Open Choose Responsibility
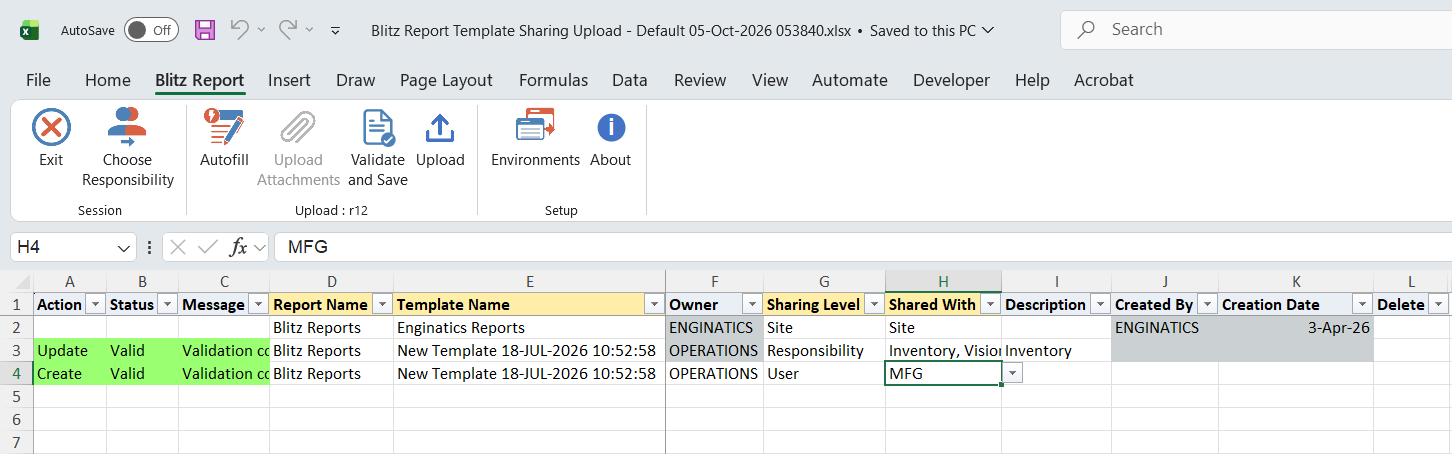 point(128,150)
